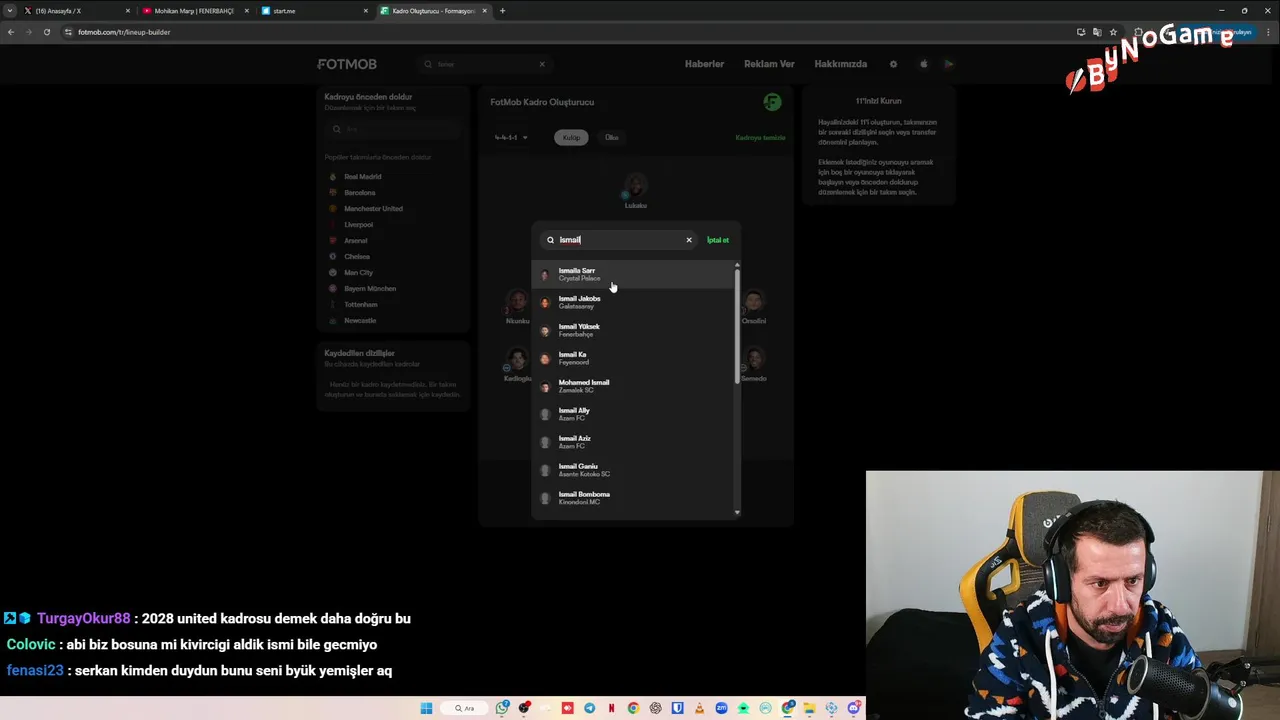
Task: Open the Windows Start menu
Action: (427, 708)
